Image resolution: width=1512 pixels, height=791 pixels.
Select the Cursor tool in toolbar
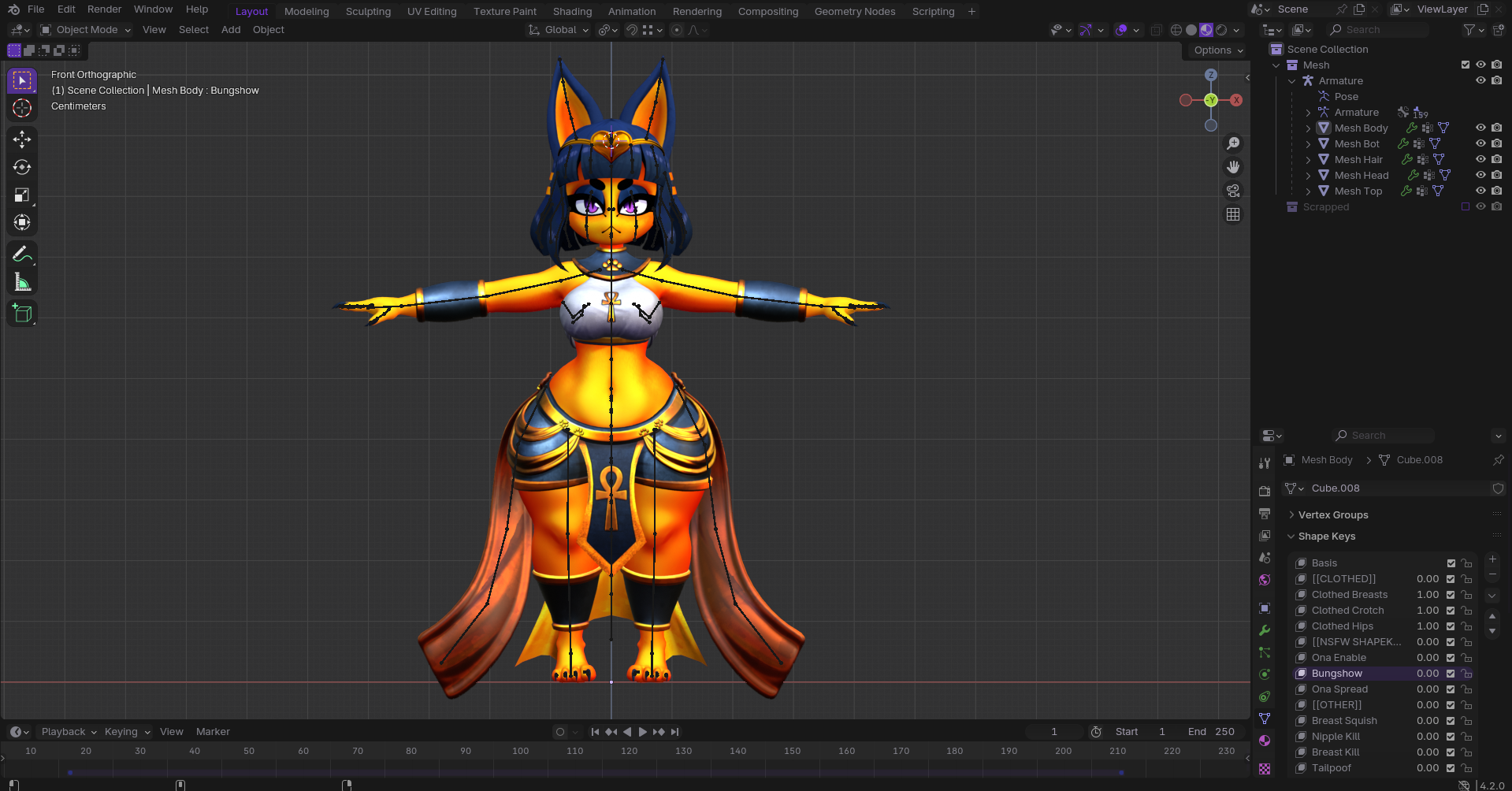[x=22, y=108]
